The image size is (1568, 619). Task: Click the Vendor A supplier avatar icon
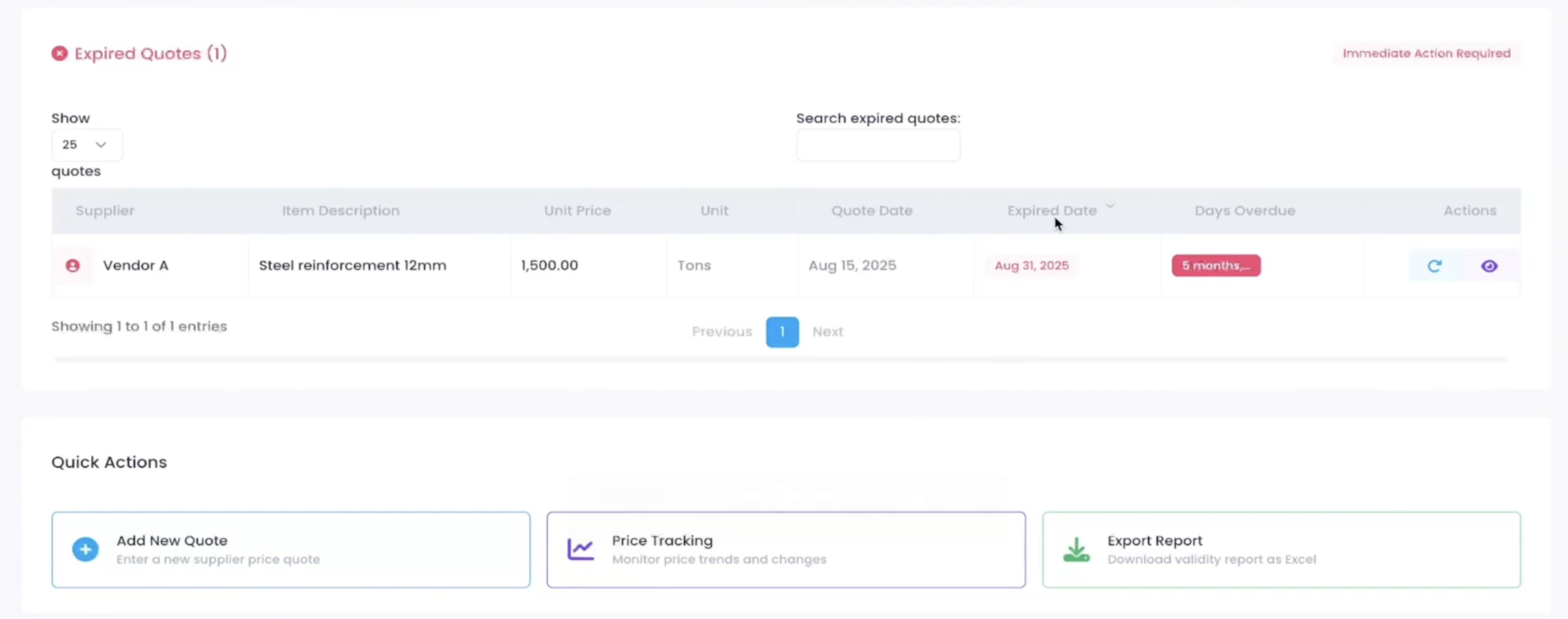coord(73,265)
